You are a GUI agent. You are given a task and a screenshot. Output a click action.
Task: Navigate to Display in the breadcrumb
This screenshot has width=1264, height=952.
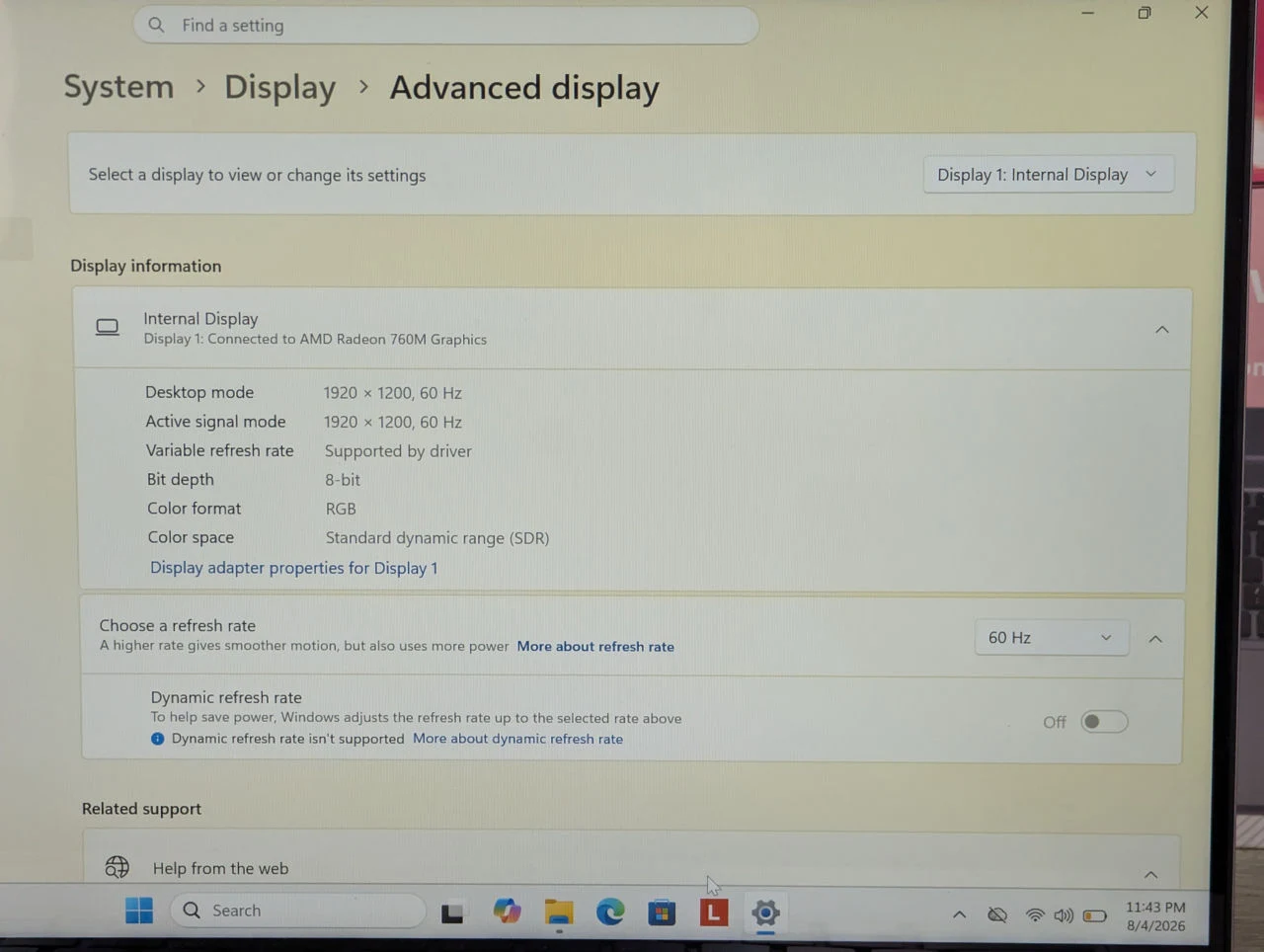point(279,87)
